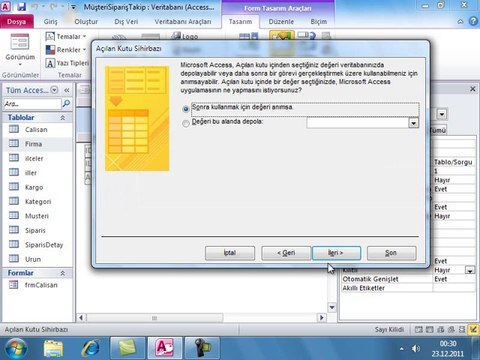The image size is (480, 360).
Task: Click the navigation pane search box
Action: (32, 104)
